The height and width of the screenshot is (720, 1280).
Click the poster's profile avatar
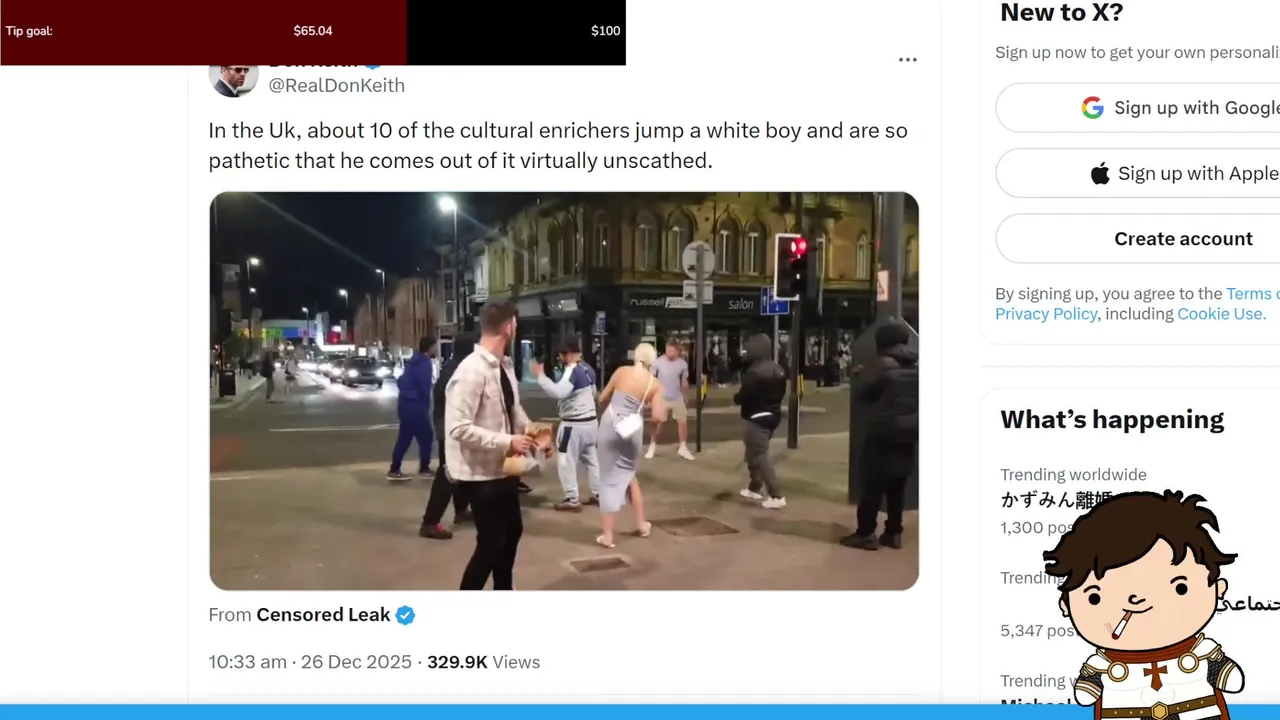(233, 80)
